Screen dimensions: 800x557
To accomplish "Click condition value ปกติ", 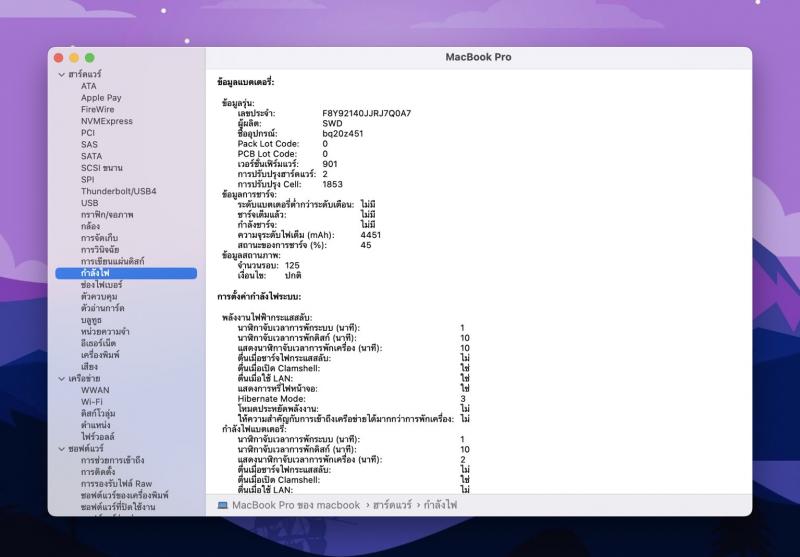I will (293, 275).
